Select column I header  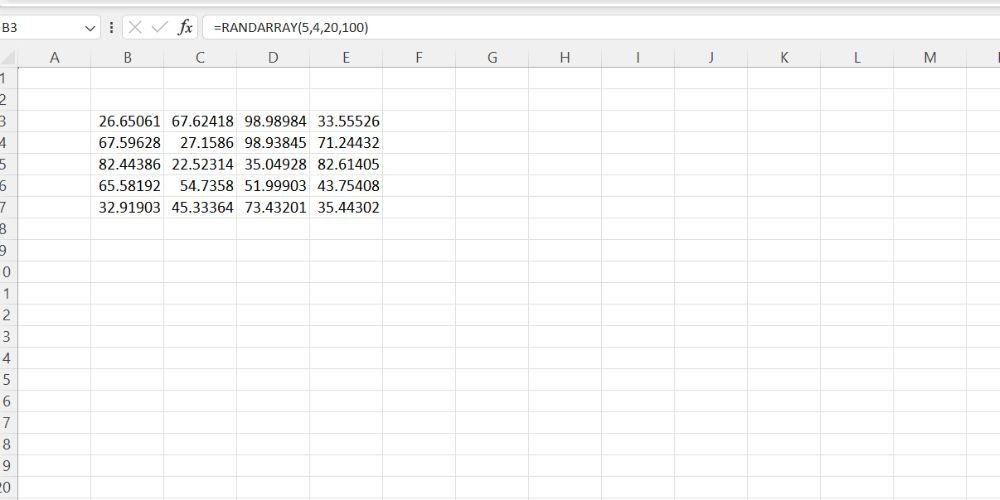[x=638, y=58]
